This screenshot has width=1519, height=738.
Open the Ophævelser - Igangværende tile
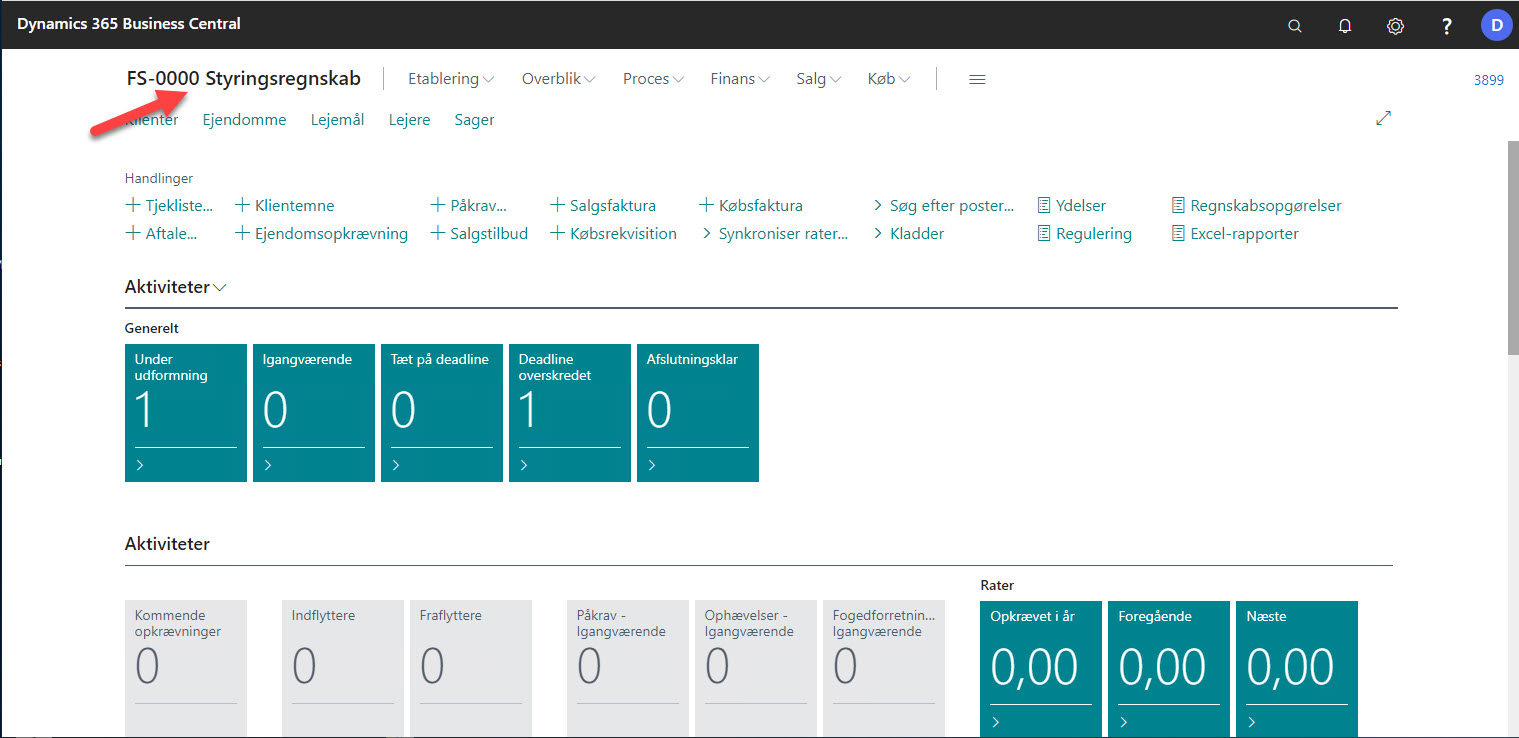click(756, 669)
